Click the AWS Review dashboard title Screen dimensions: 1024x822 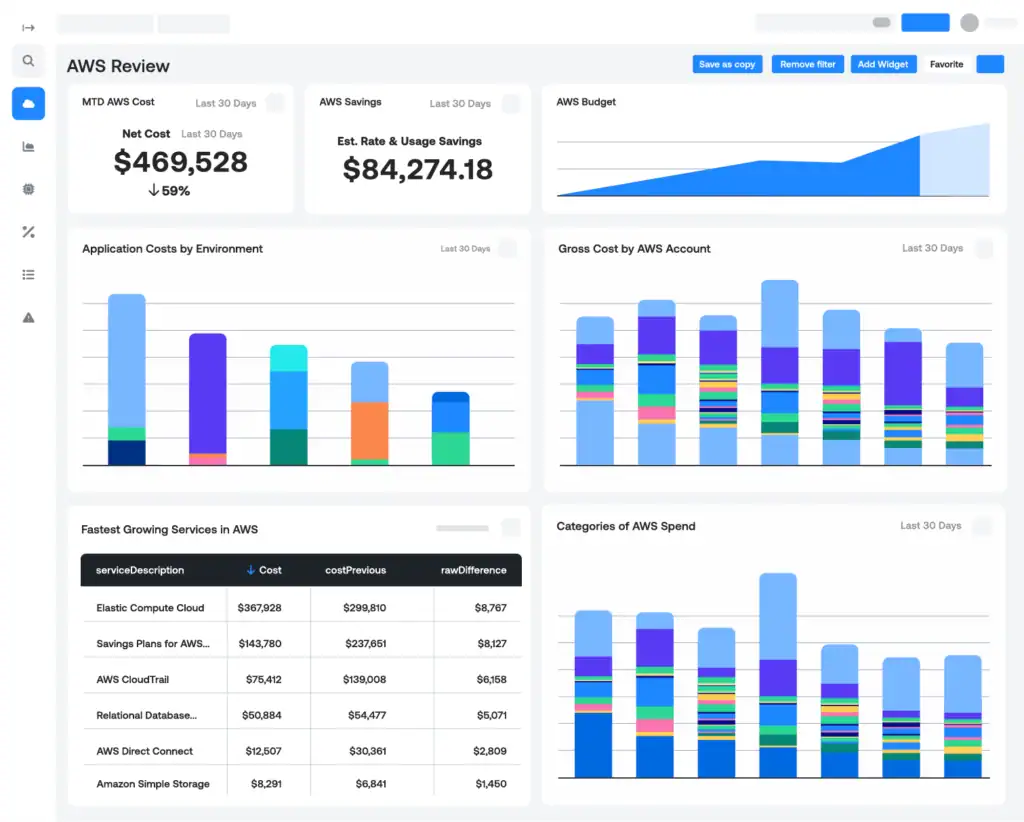[x=118, y=66]
